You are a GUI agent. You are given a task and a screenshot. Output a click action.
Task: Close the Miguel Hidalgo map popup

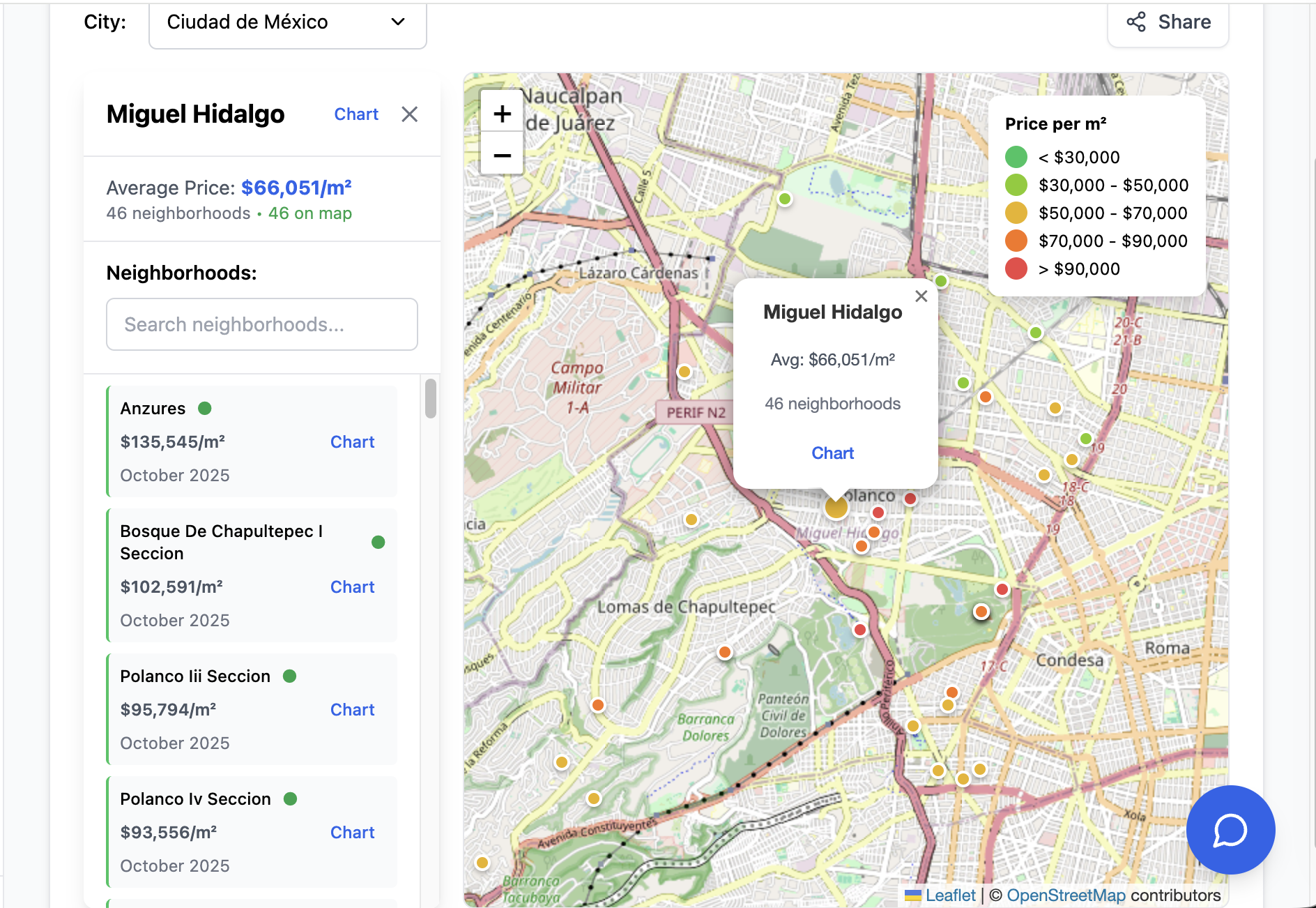[x=921, y=296]
